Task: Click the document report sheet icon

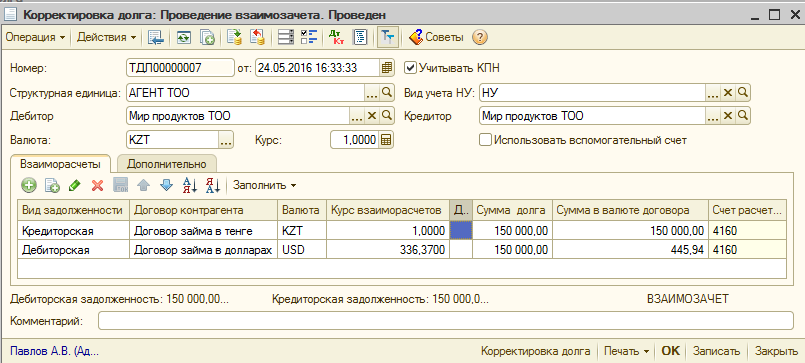Action: [361, 37]
